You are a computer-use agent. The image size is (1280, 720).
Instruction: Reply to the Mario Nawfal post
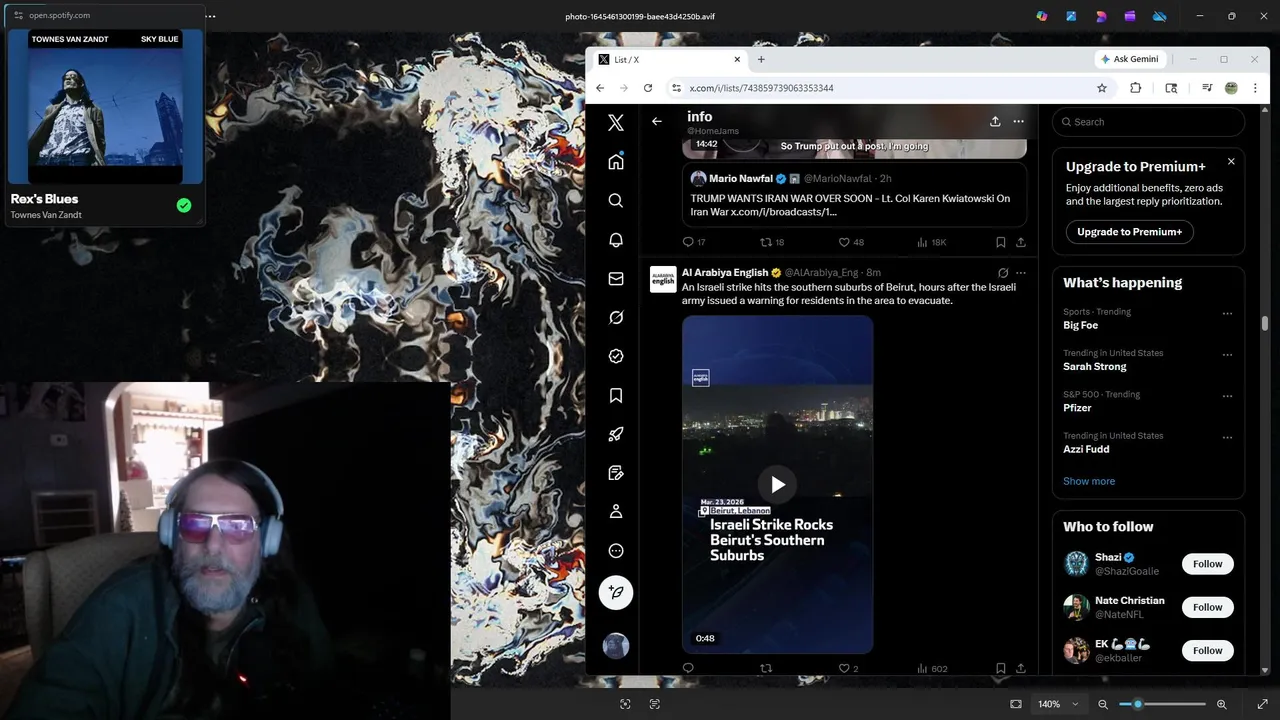click(688, 242)
